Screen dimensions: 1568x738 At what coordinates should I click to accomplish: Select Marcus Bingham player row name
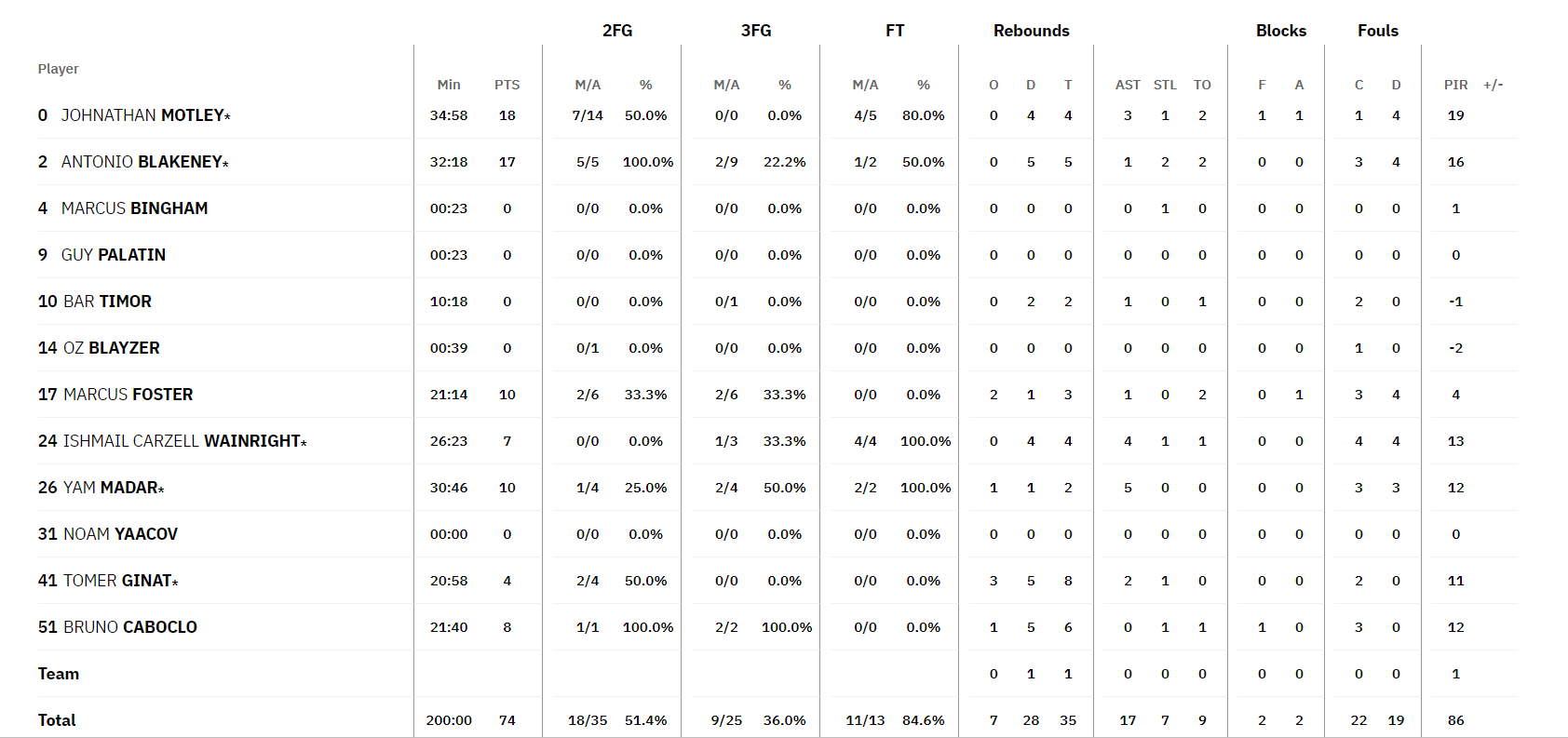(x=134, y=208)
